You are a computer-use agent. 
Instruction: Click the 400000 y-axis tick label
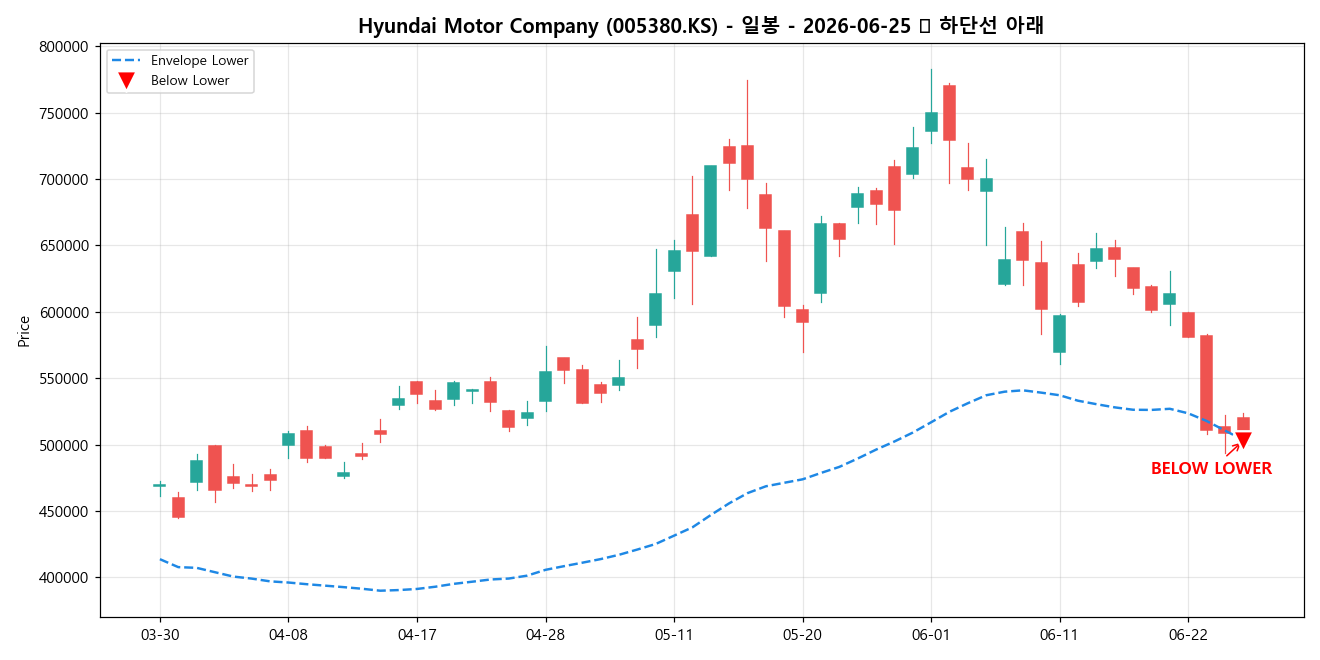tap(64, 578)
